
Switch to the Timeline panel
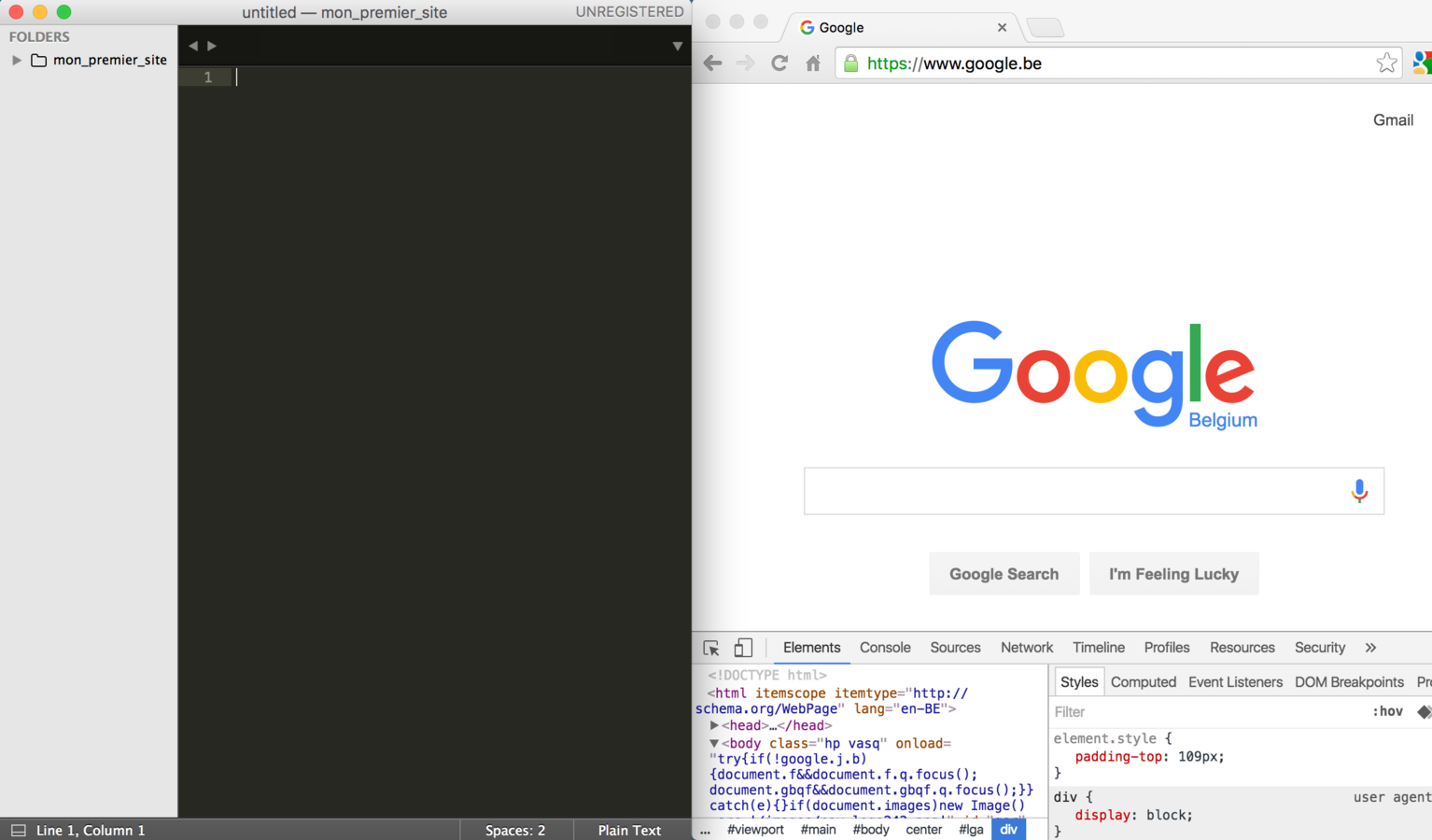coord(1099,648)
